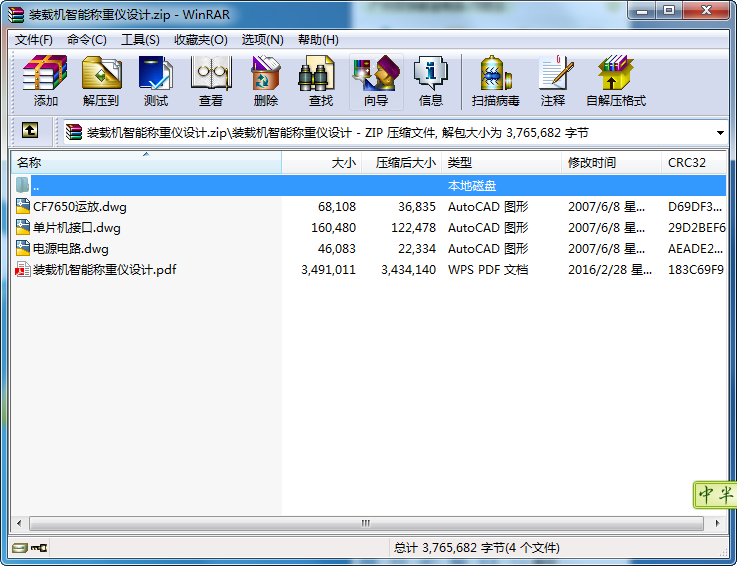The width and height of the screenshot is (737, 566).
Task: Expand the address path dropdown arrow
Action: 720,132
